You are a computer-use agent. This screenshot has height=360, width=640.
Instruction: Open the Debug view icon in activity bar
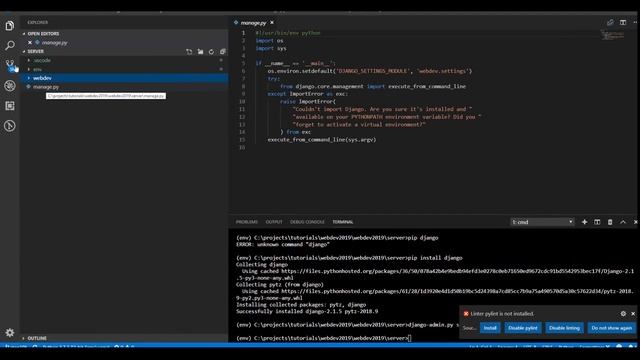coord(10,86)
